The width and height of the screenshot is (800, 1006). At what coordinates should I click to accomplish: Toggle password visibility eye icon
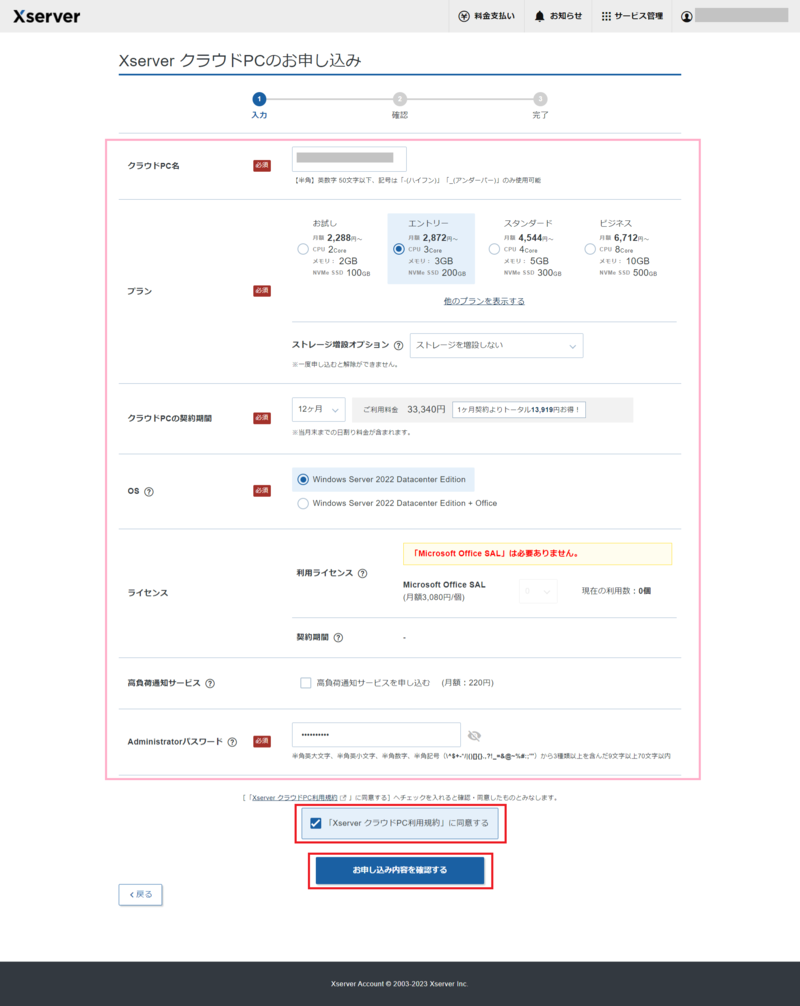[474, 736]
